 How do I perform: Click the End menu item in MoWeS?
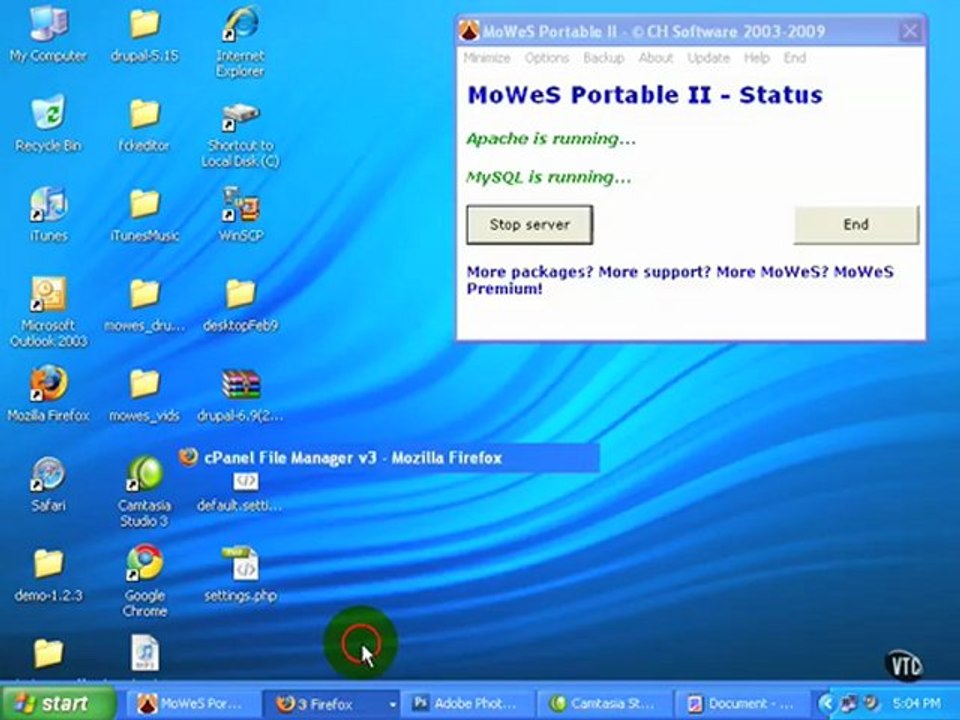coord(795,58)
